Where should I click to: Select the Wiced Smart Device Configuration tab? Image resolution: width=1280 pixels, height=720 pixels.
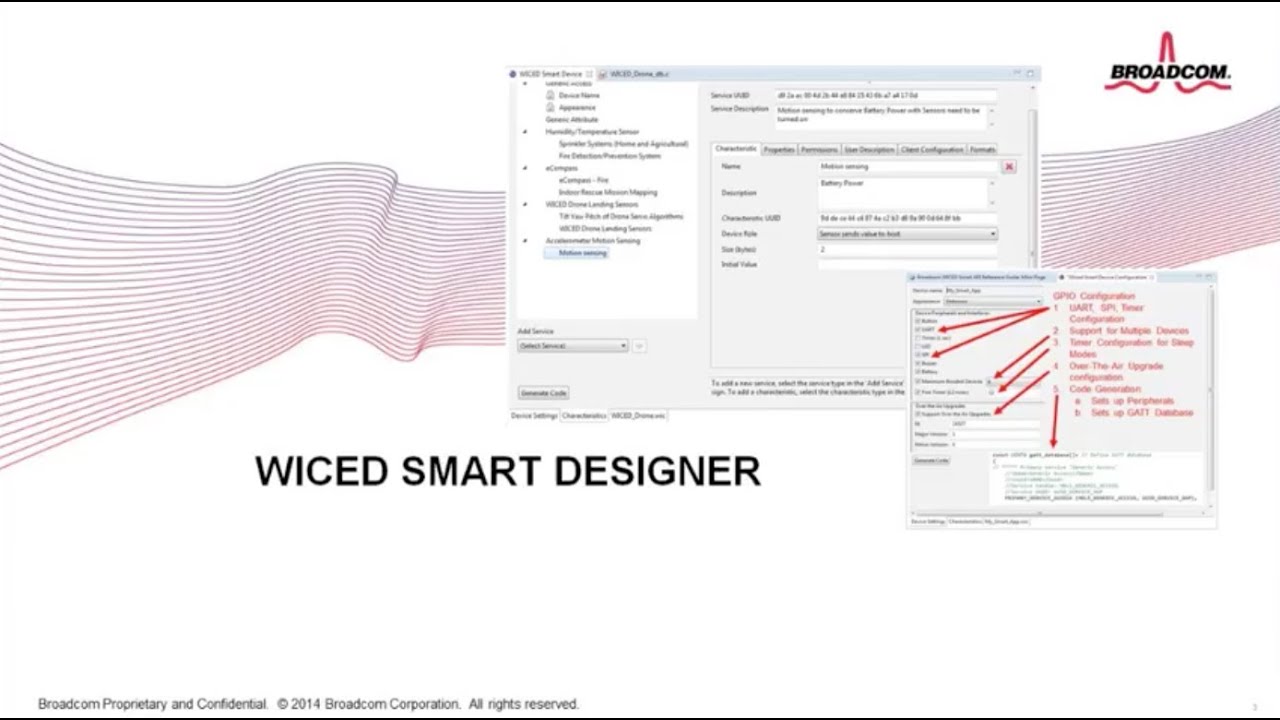tap(1106, 277)
